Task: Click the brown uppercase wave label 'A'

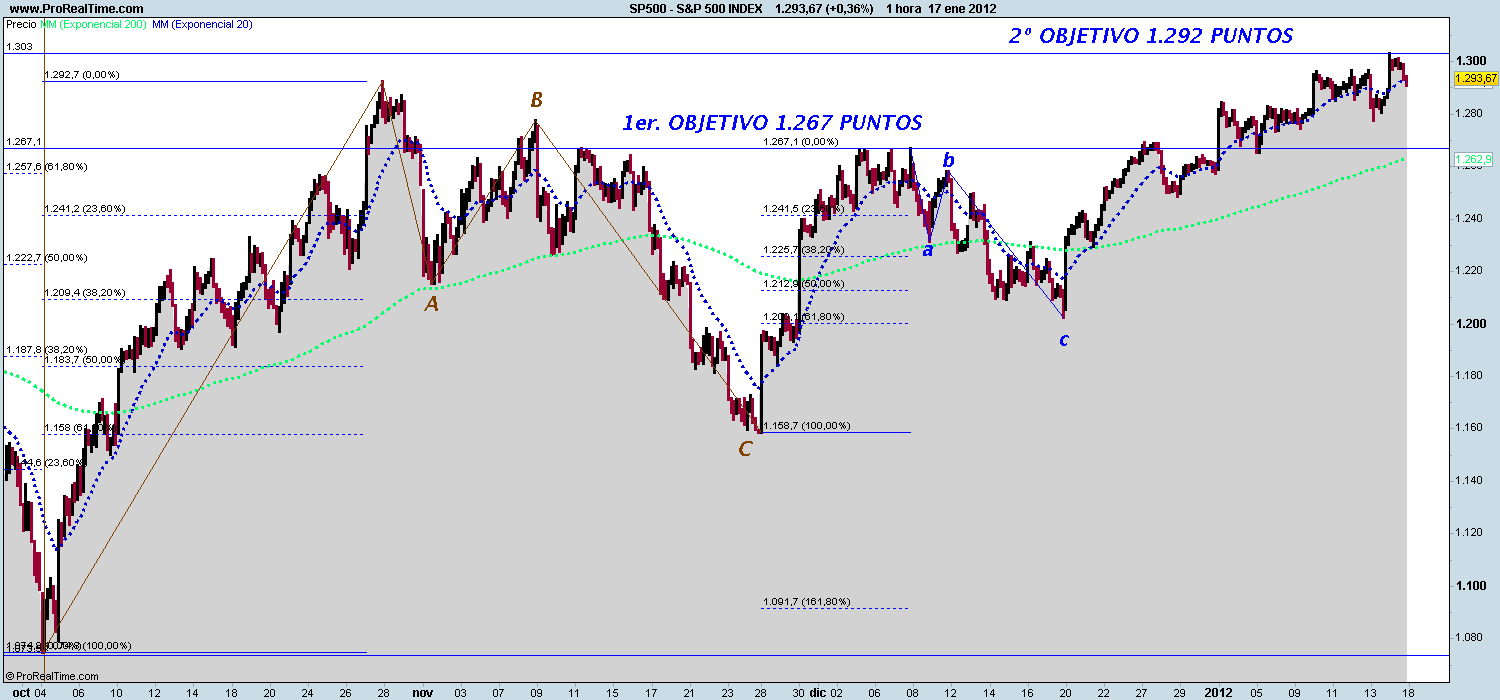Action: tap(431, 303)
